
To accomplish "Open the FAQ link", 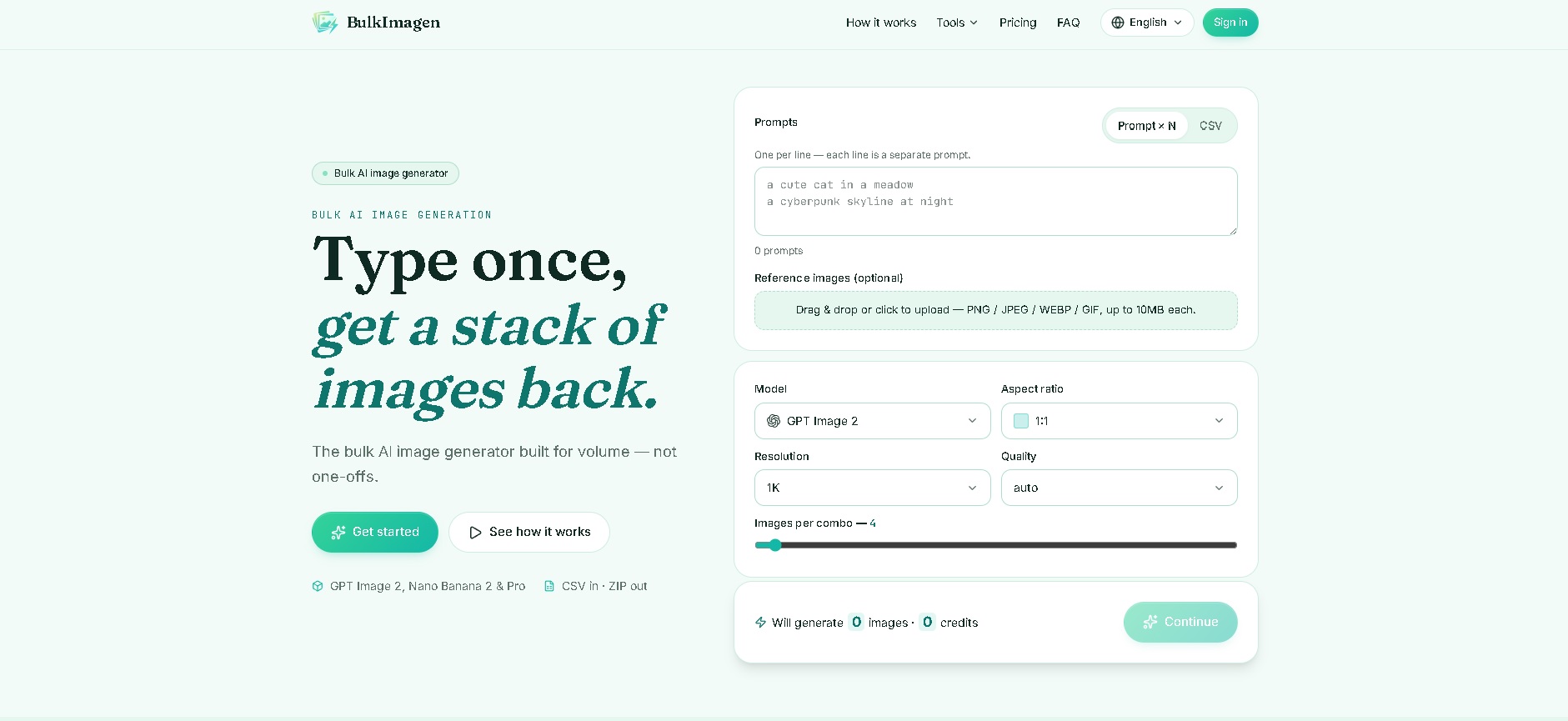I will point(1068,23).
